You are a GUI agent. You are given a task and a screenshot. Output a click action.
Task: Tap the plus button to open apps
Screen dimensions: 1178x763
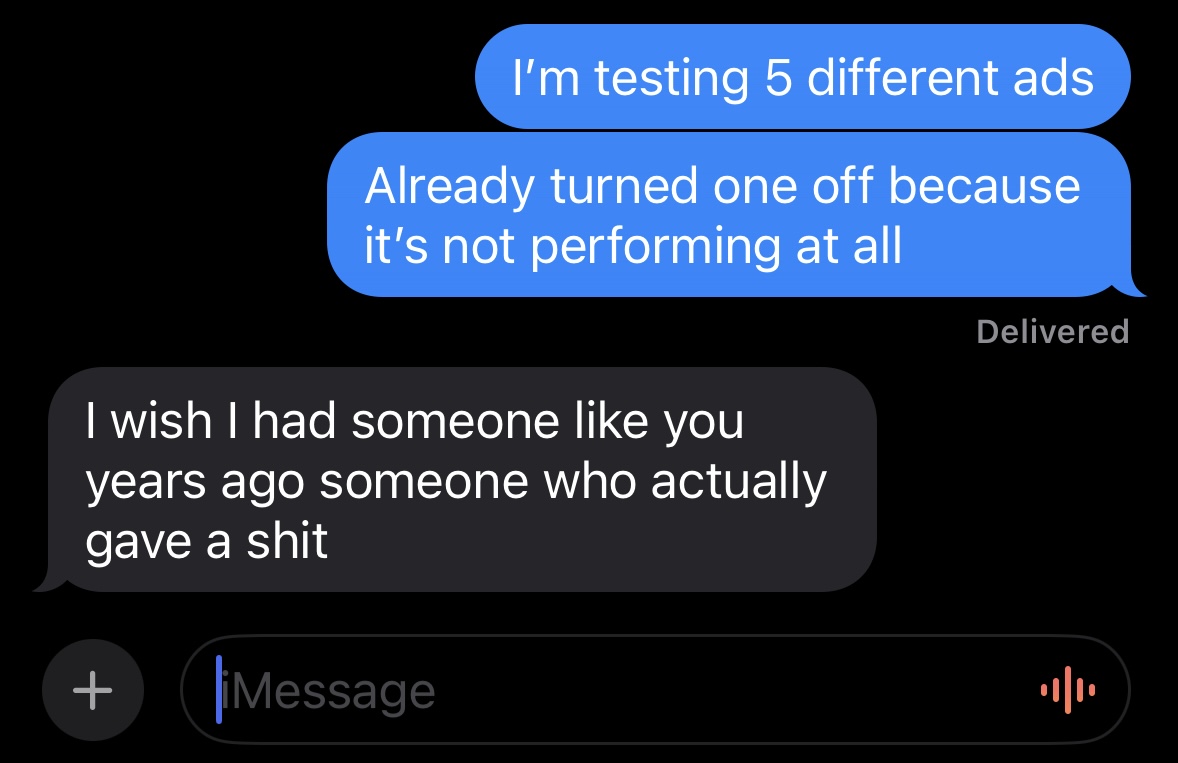93,689
